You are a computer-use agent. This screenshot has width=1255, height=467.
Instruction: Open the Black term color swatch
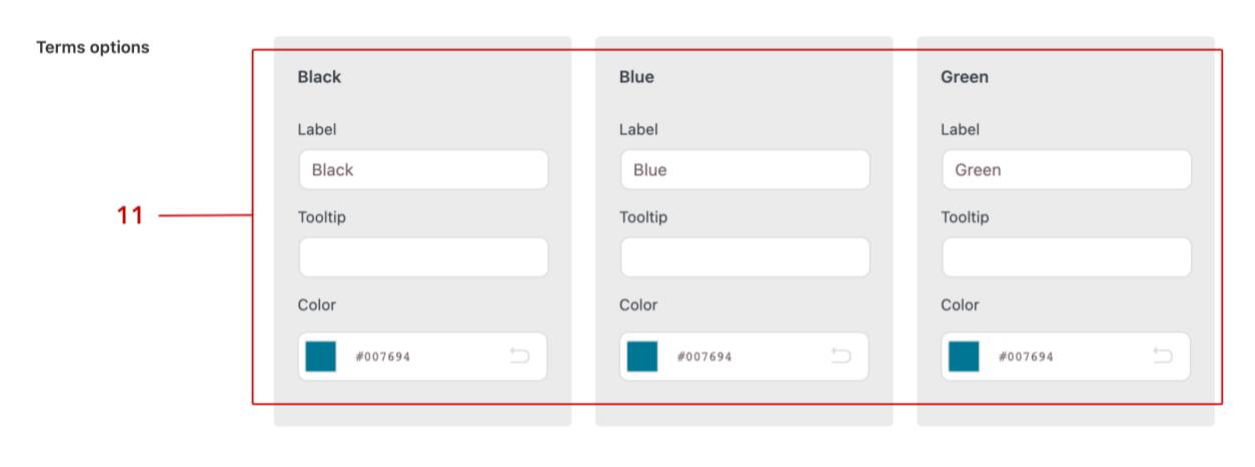321,356
